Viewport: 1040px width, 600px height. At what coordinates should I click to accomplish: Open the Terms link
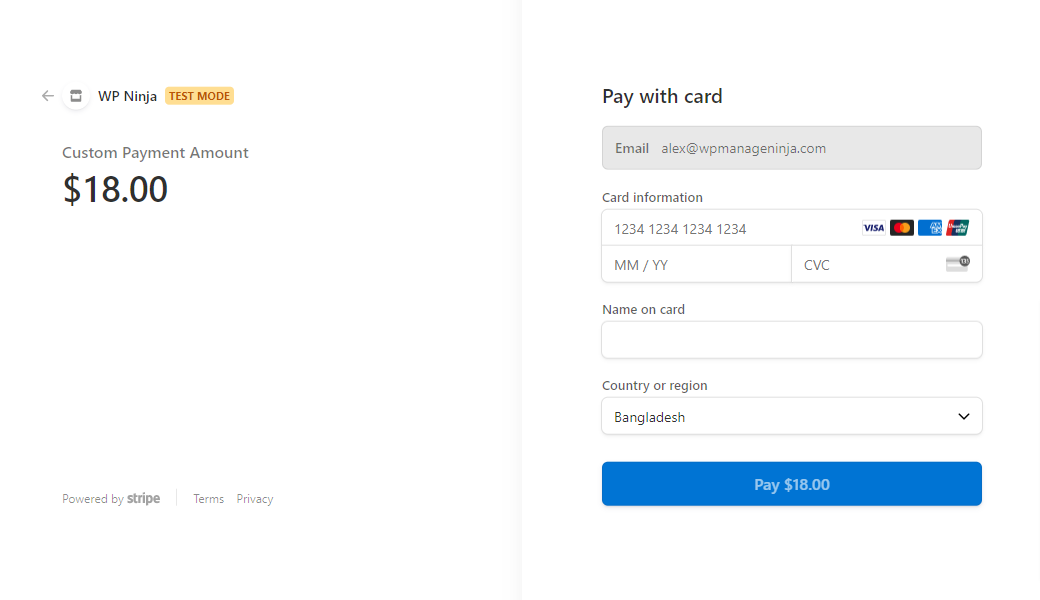tap(208, 499)
